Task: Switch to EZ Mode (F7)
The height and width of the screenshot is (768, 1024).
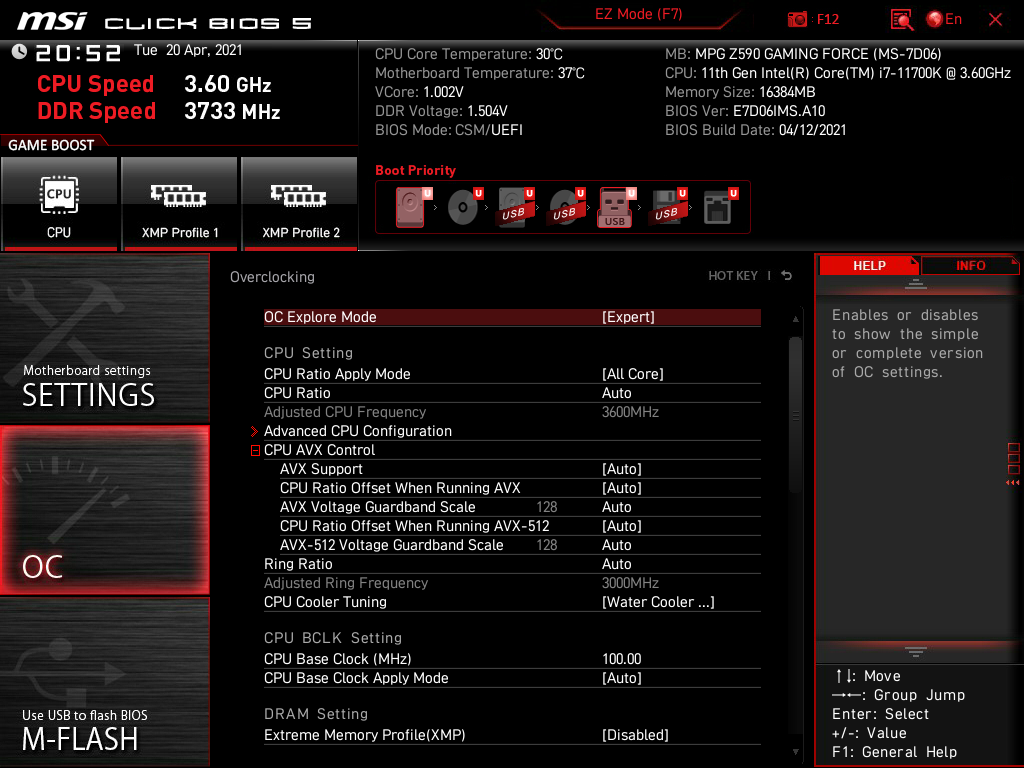Action: coord(638,14)
